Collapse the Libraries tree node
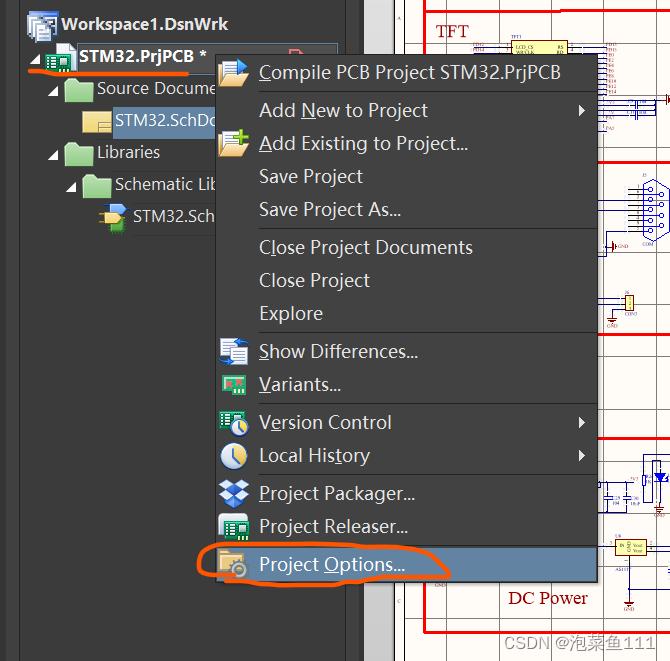This screenshot has height=661, width=670. click(53, 155)
